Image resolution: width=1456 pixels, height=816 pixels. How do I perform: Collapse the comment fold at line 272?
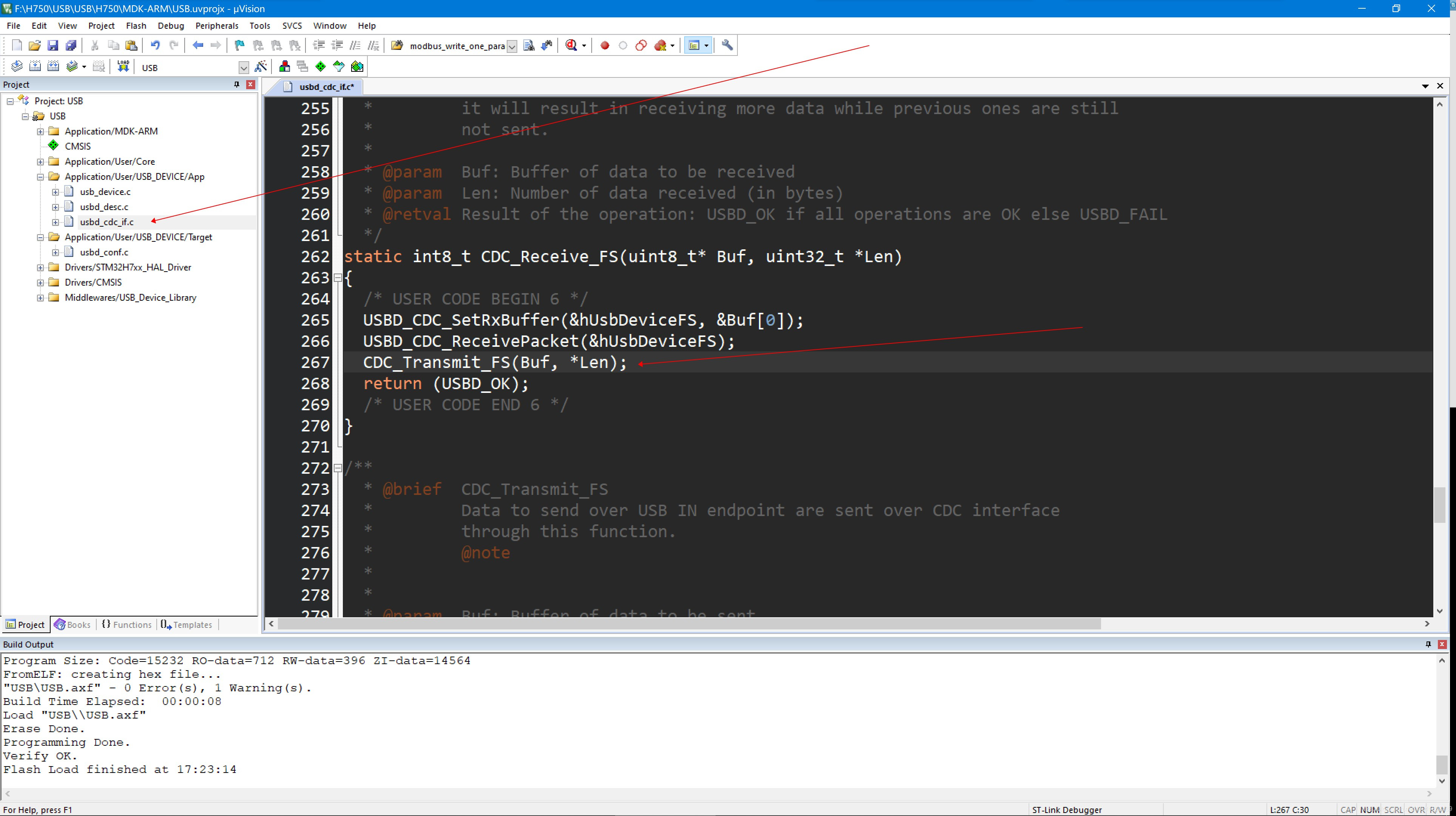click(338, 468)
